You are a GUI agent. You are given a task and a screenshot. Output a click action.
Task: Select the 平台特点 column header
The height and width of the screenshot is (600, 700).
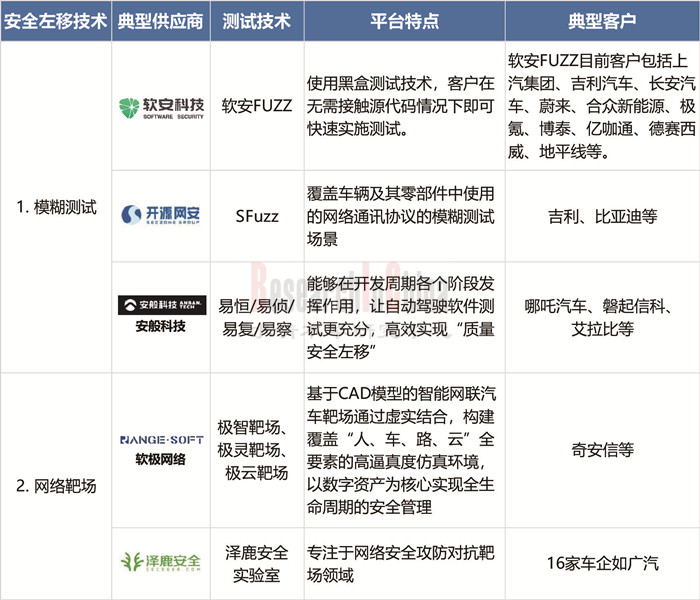point(404,21)
